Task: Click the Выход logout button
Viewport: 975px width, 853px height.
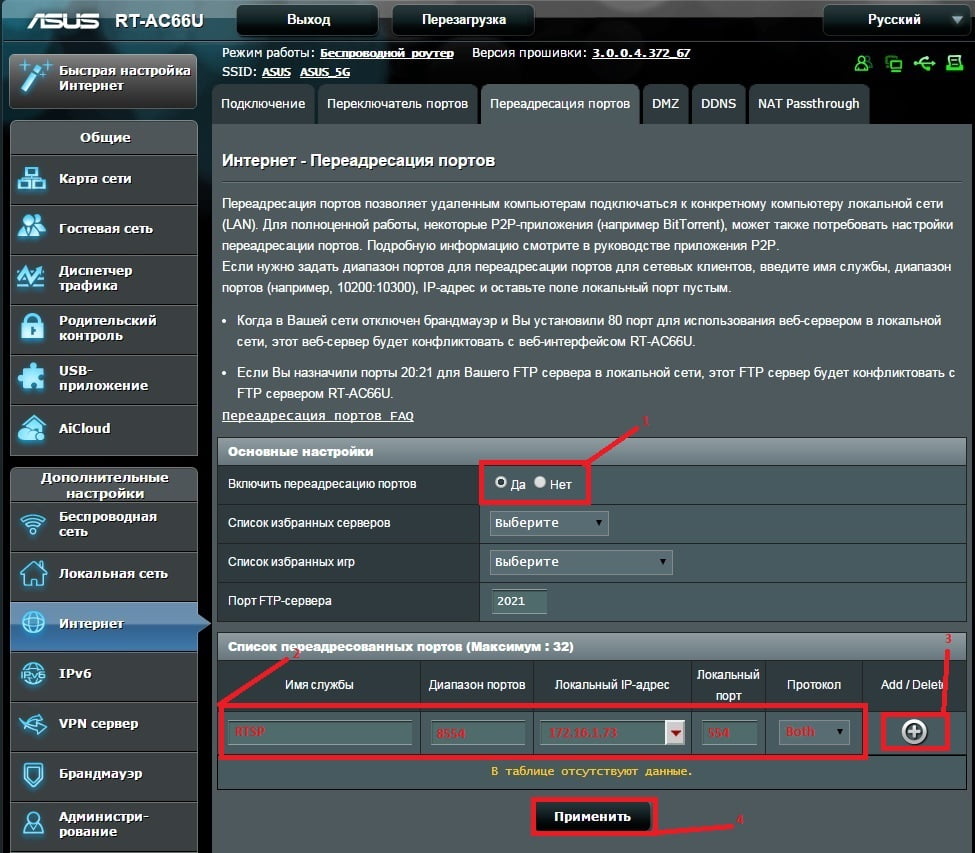Action: point(308,20)
